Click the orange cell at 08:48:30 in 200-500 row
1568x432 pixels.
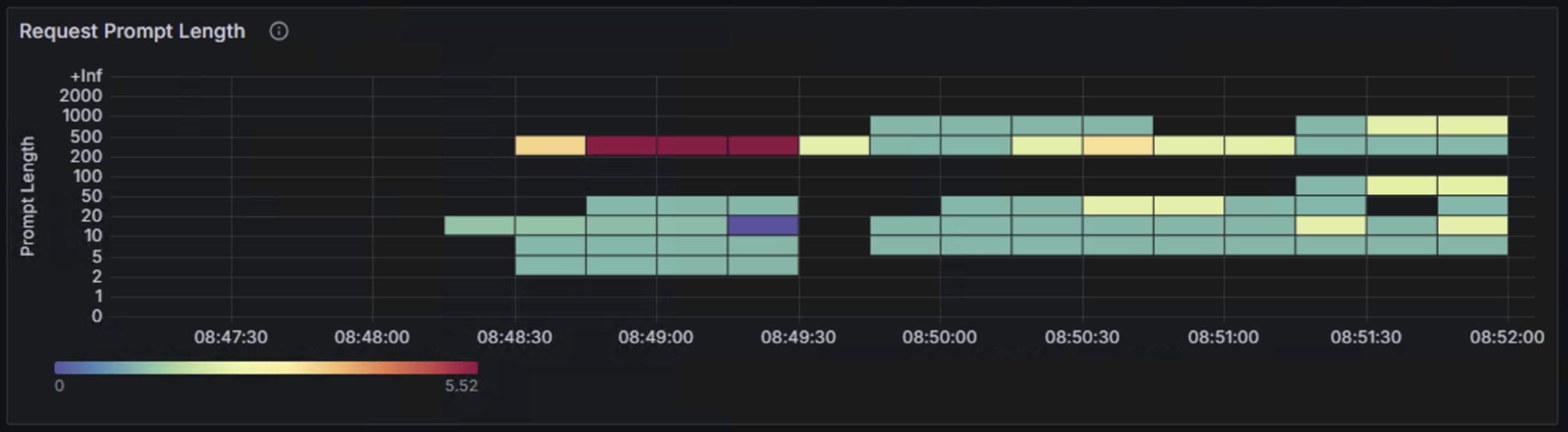tap(551, 146)
